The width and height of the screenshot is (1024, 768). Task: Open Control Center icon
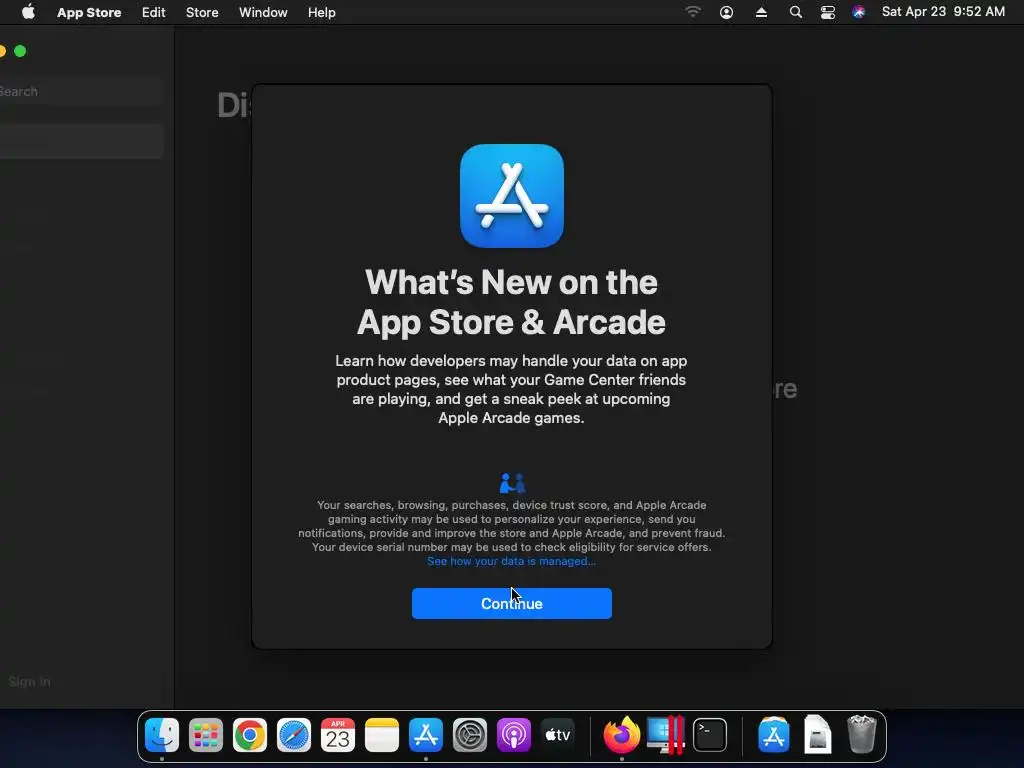[x=827, y=12]
